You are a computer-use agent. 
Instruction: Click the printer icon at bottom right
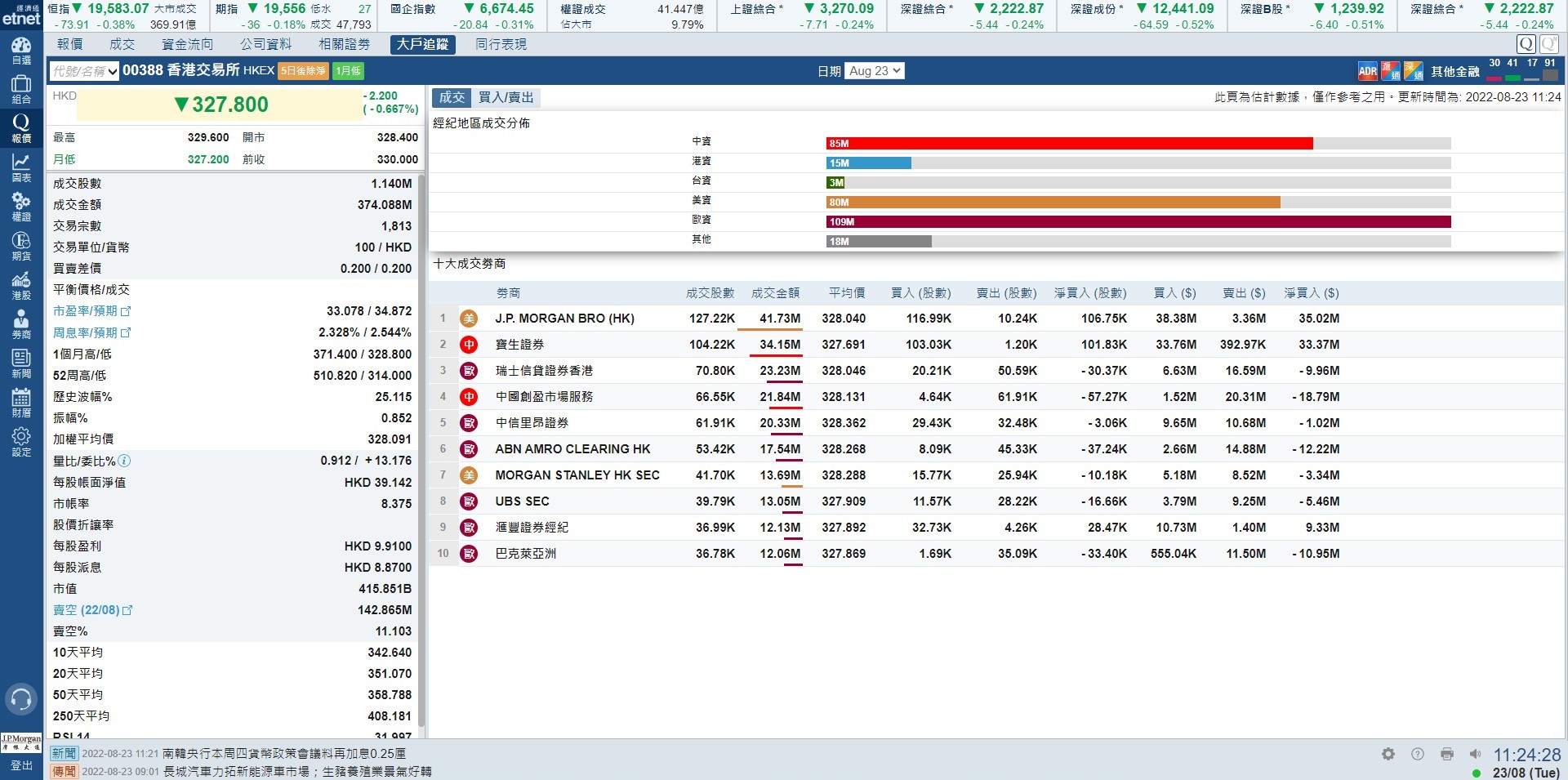1447,754
